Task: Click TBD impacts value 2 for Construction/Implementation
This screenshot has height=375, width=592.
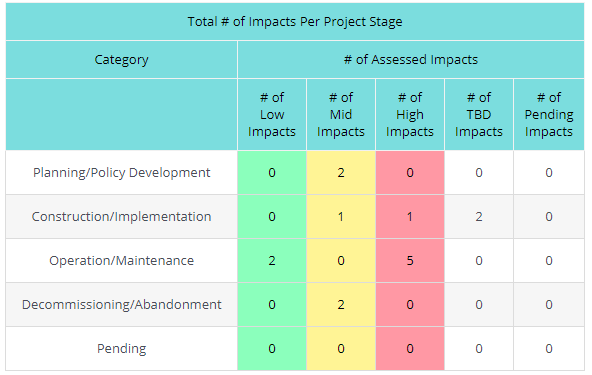Action: pyautogui.click(x=479, y=217)
